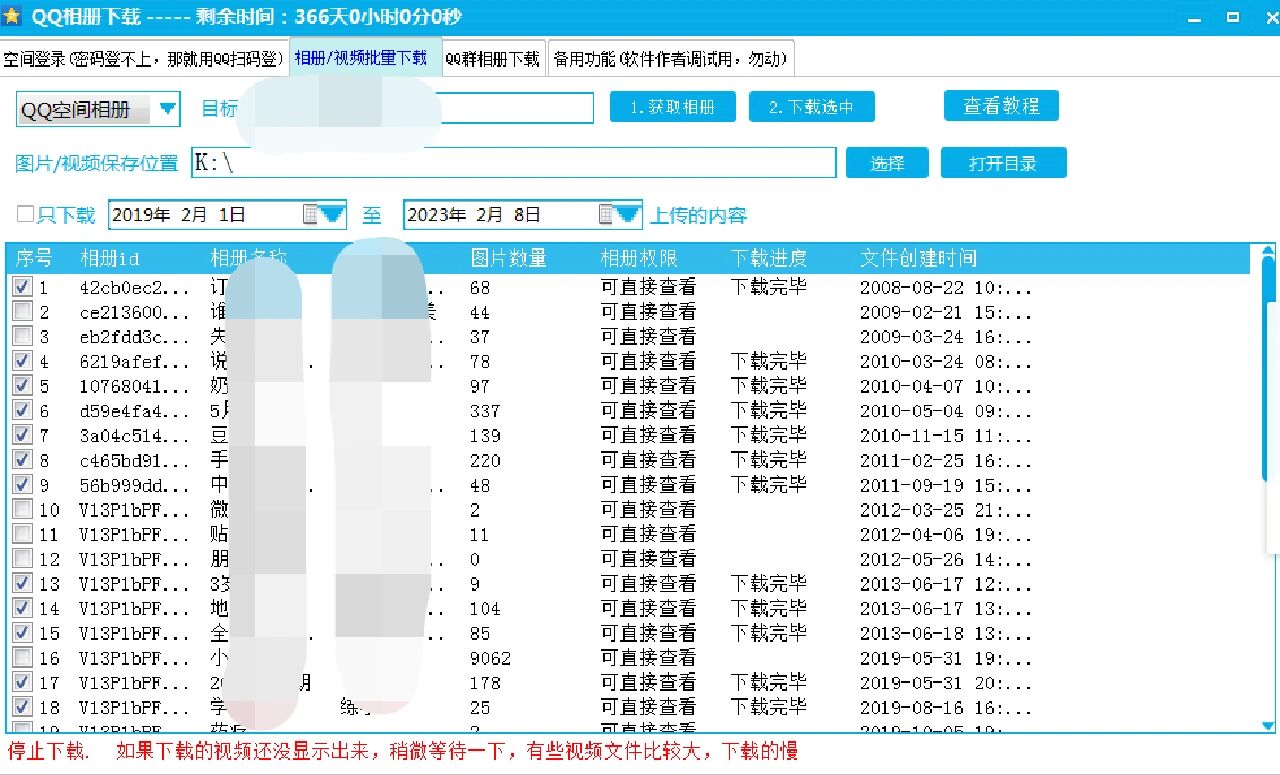Sort by 序号 column header
Image resolution: width=1280 pixels, height=775 pixels.
coord(34,258)
